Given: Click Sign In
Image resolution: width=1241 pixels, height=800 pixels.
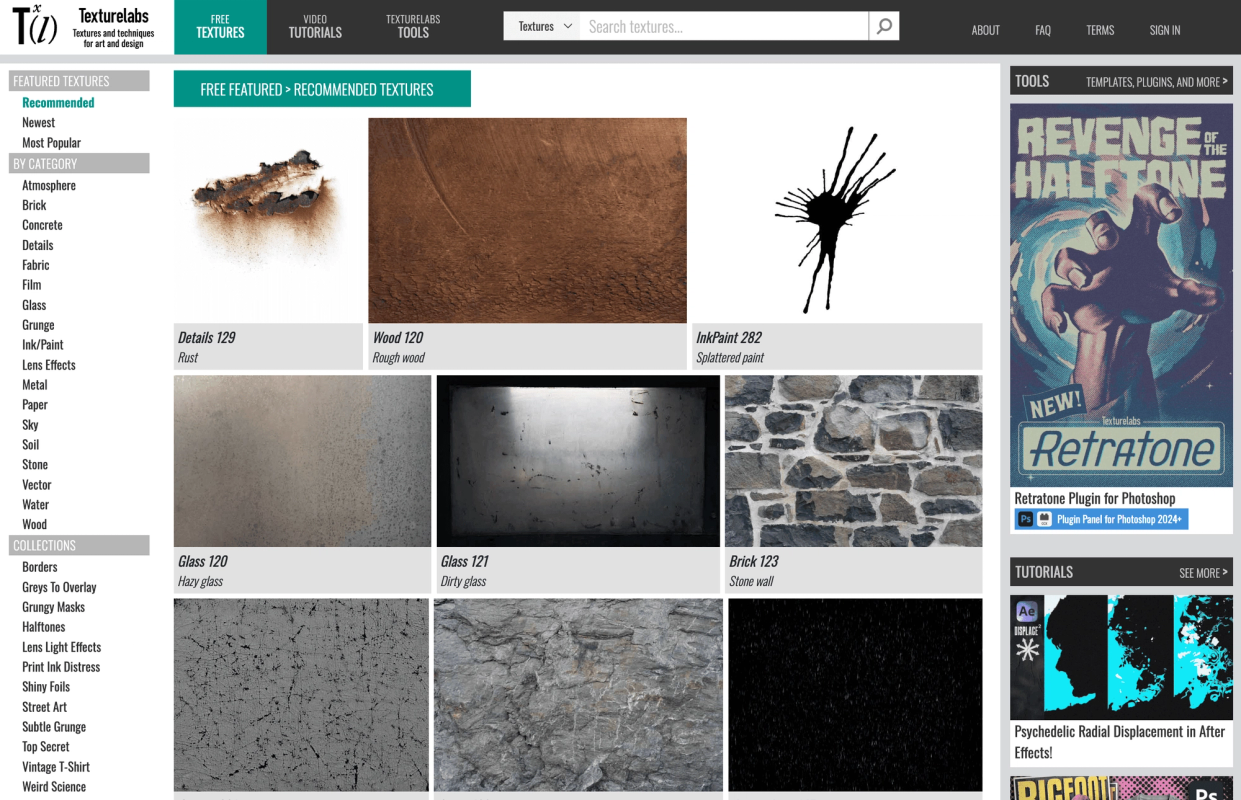Looking at the screenshot, I should 1165,30.
